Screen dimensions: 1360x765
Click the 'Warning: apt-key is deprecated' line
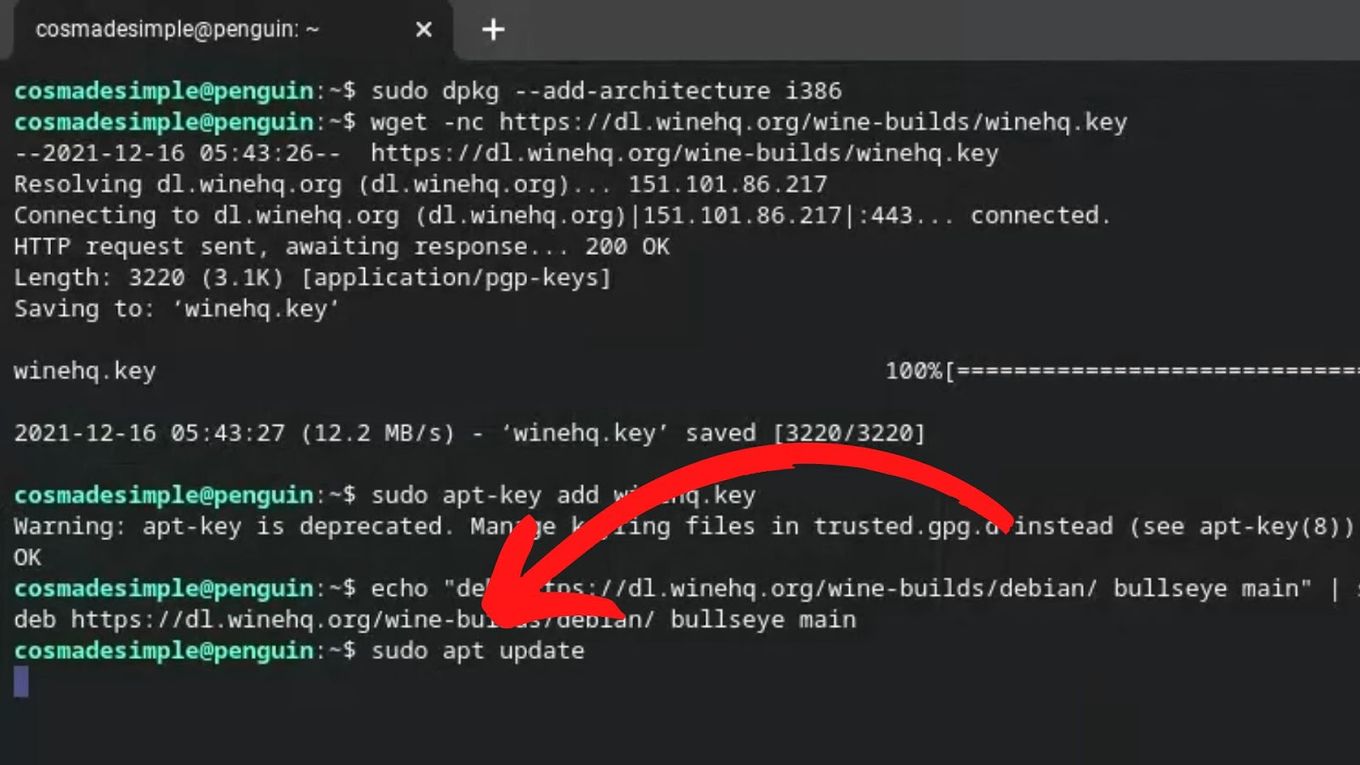click(683, 526)
